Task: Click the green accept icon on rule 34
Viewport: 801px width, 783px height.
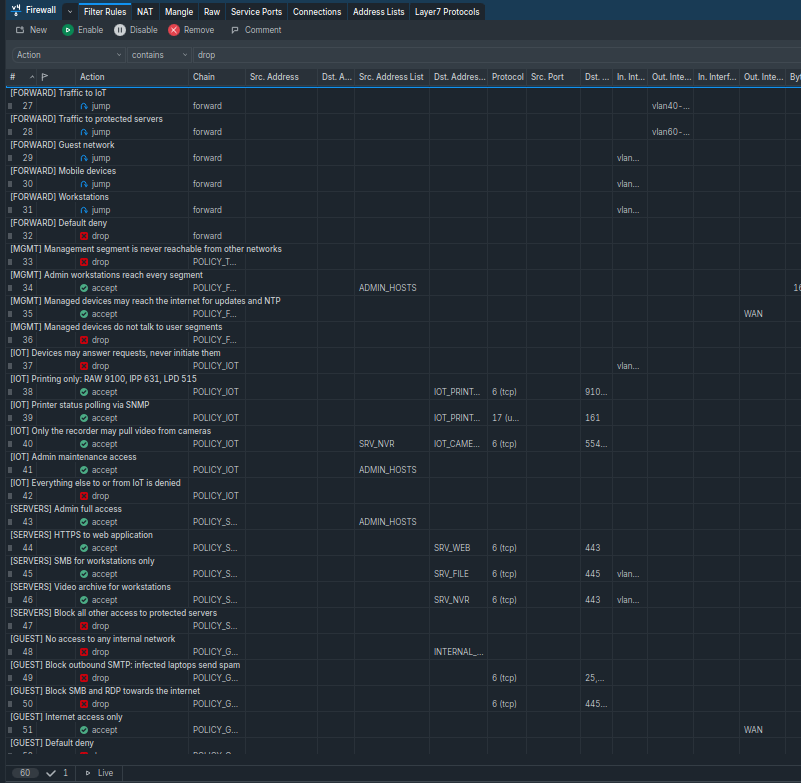Action: 84,288
